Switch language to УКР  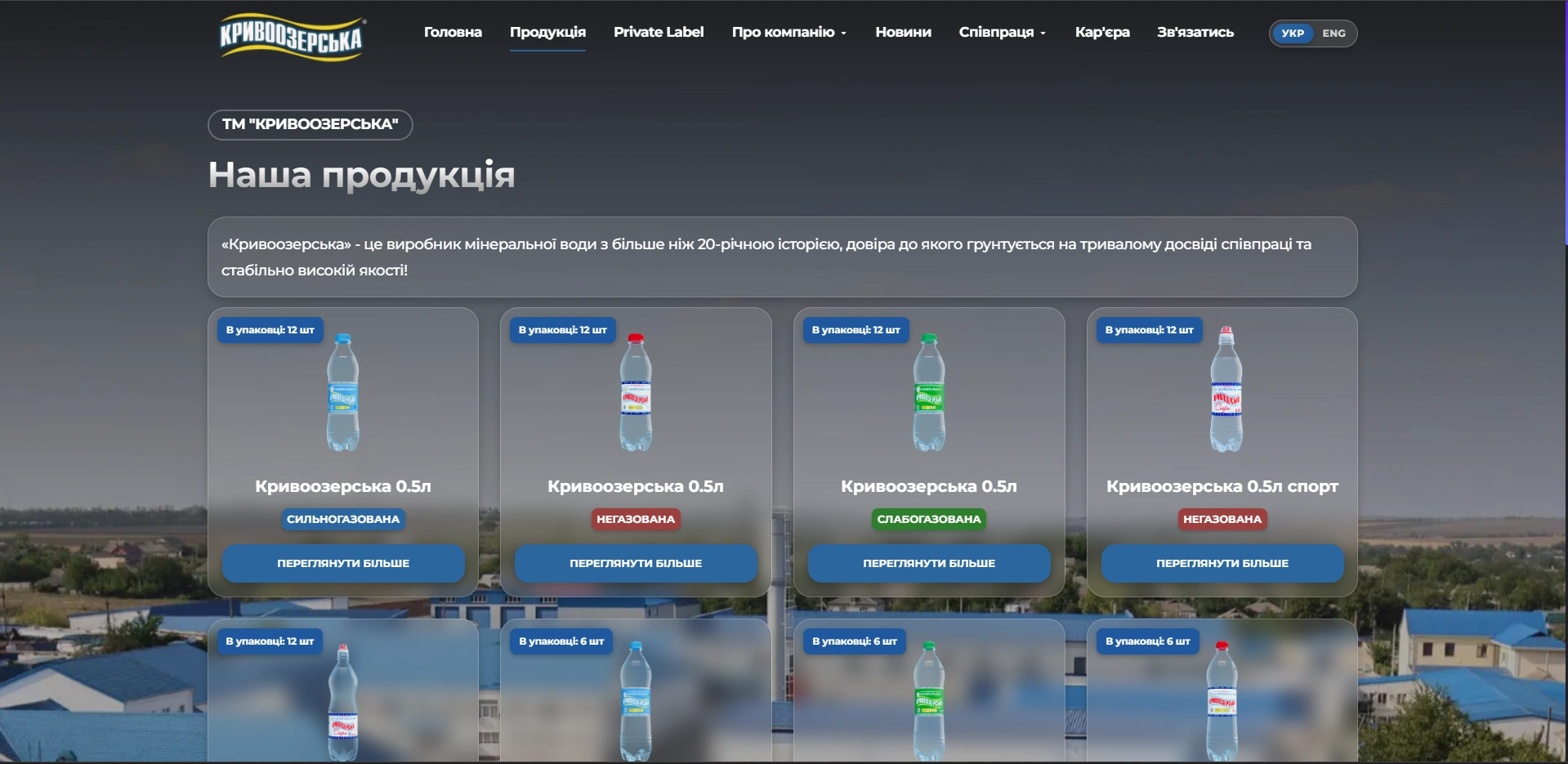(x=1293, y=34)
